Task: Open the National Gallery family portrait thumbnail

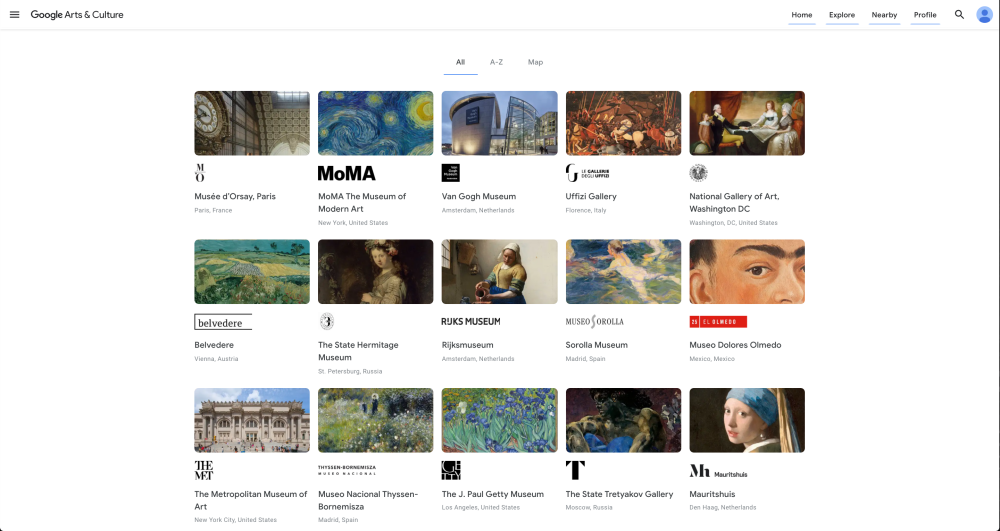Action: click(x=747, y=123)
